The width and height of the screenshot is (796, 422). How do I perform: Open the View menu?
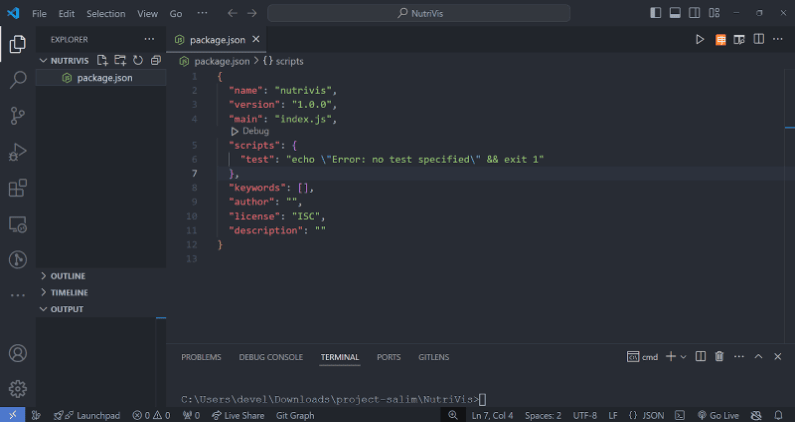click(147, 14)
